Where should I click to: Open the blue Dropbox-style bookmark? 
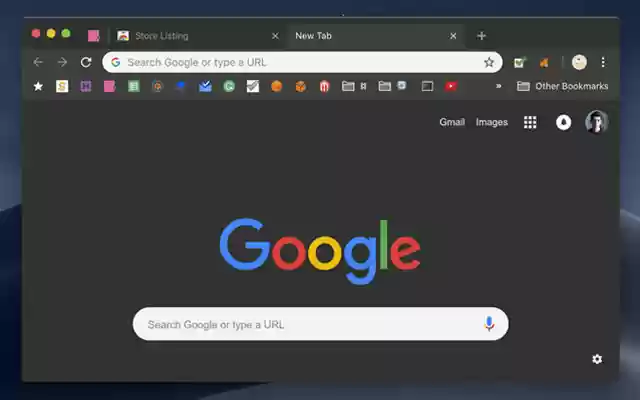181,86
